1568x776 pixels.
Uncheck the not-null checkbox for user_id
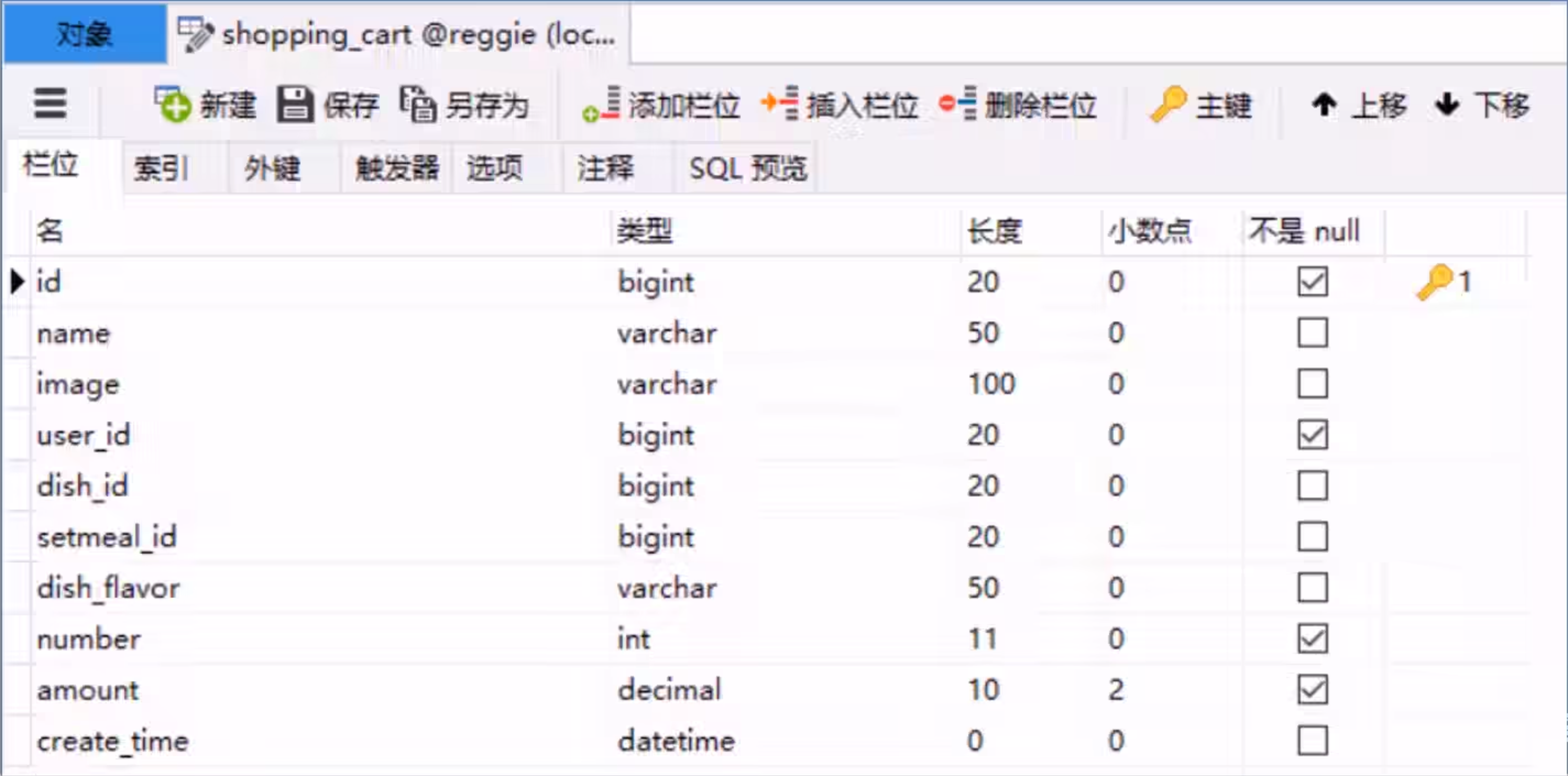pyautogui.click(x=1312, y=435)
